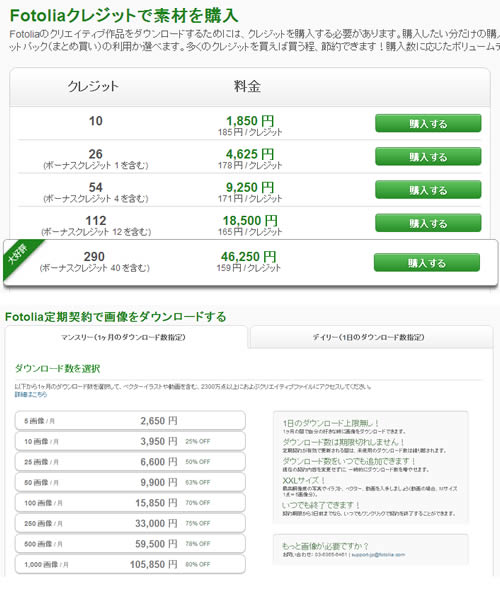500x600 pixels.
Task: Click the もっと画像が必要ですか？ heading
Action: [325, 546]
